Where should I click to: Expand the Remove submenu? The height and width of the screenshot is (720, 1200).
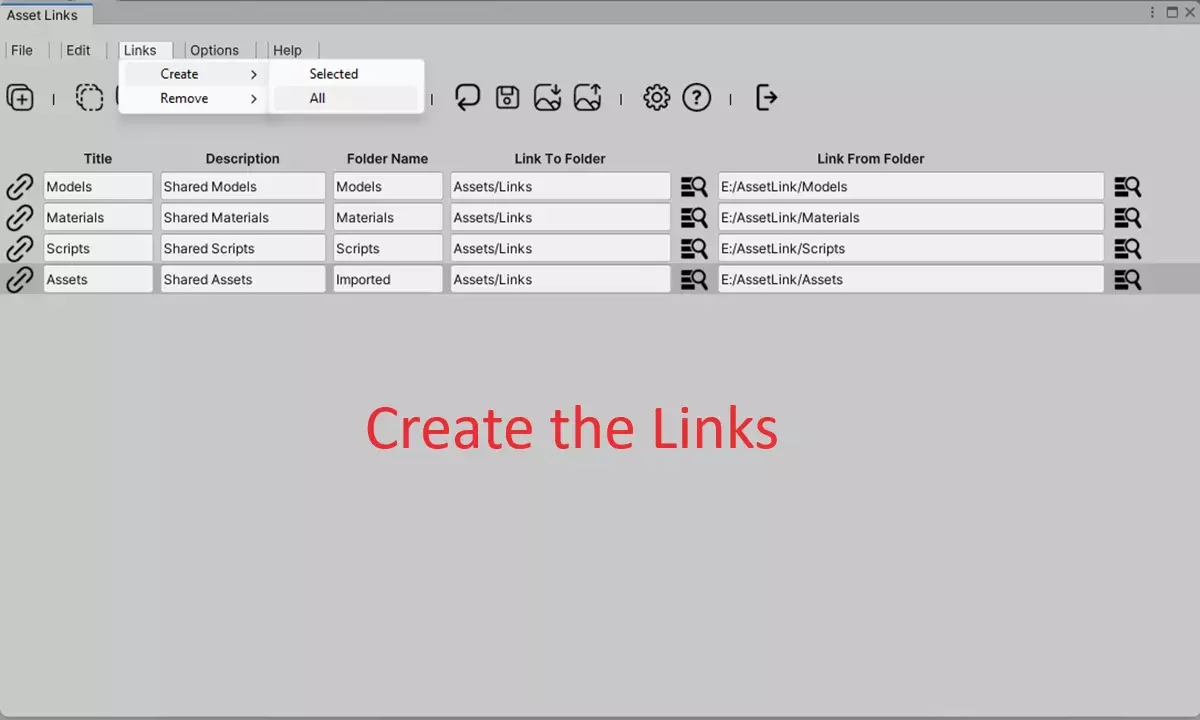click(193, 98)
